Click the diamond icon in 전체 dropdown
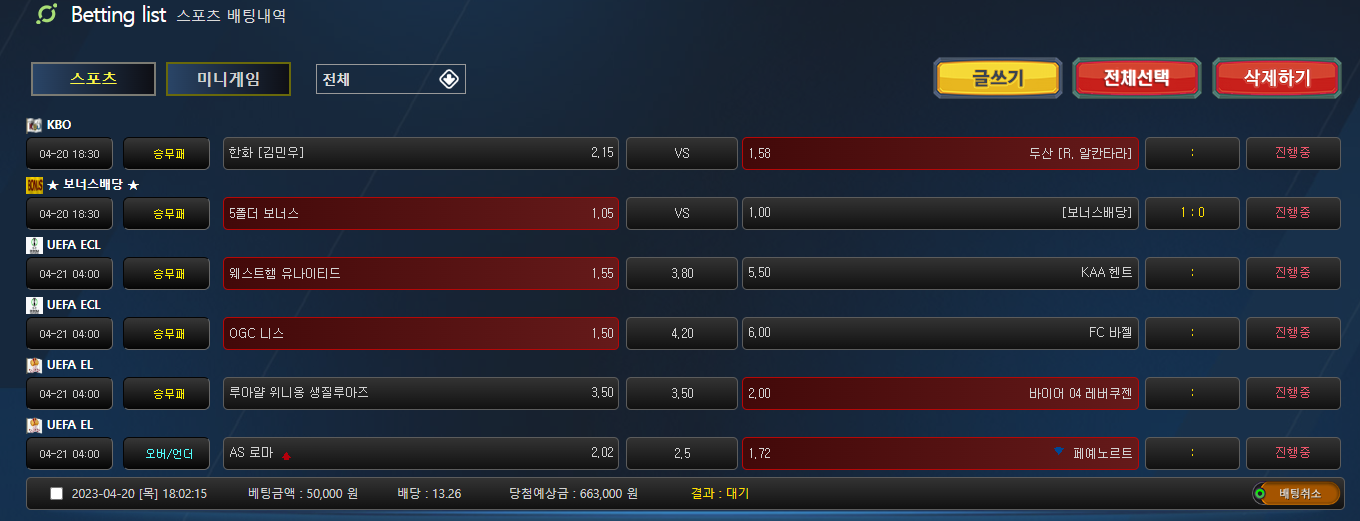The width and height of the screenshot is (1360, 521). (x=449, y=79)
